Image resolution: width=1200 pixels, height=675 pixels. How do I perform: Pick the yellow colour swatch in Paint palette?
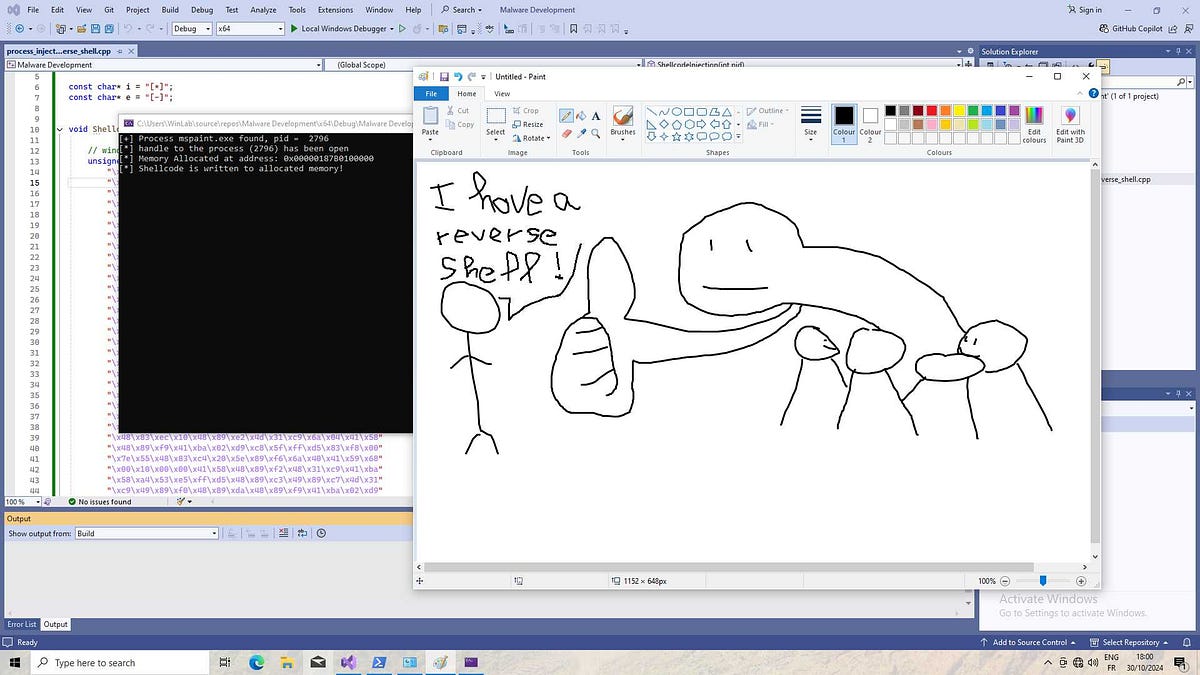[x=959, y=111]
